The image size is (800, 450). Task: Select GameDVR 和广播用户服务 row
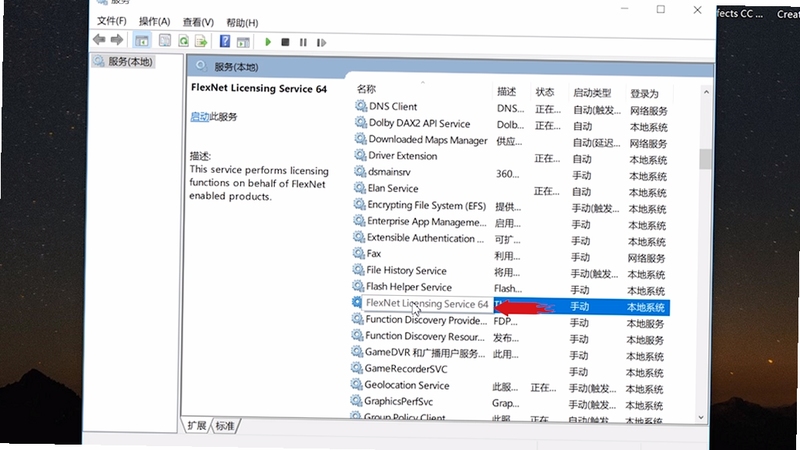click(x=509, y=353)
